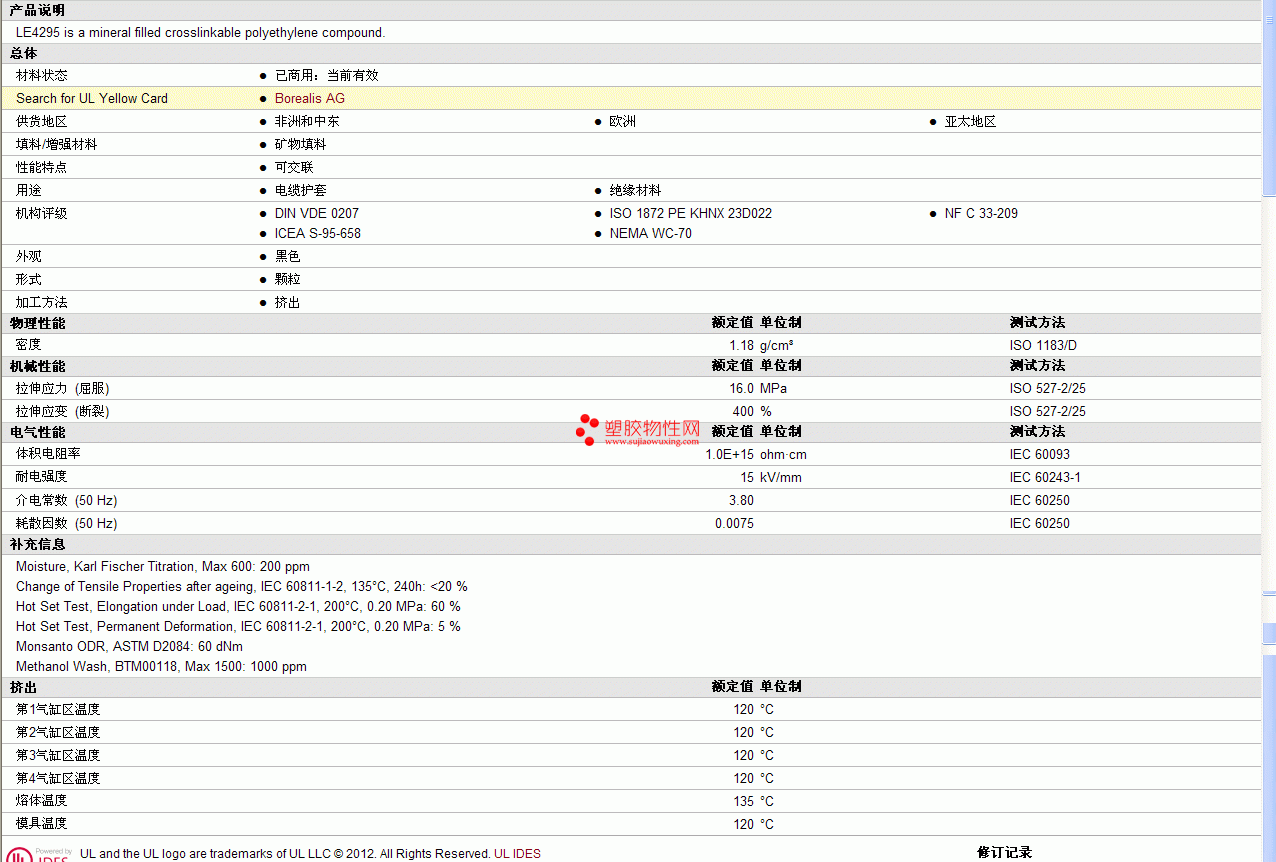Screen dimensions: 1276x862
Task: Select the 120 °C value for 第3气缸区温度
Action: [753, 755]
